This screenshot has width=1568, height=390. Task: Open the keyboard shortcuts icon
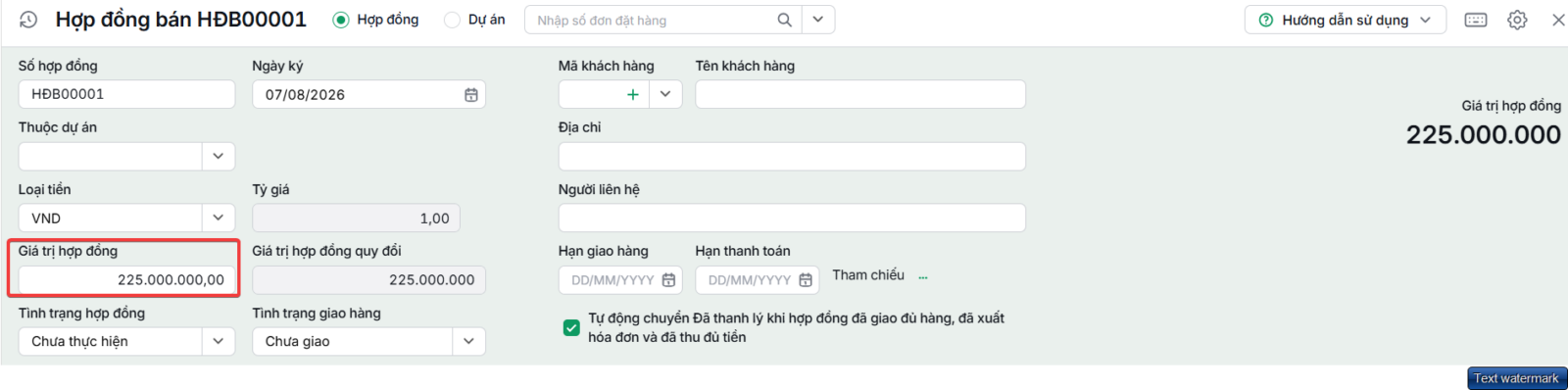point(1476,20)
